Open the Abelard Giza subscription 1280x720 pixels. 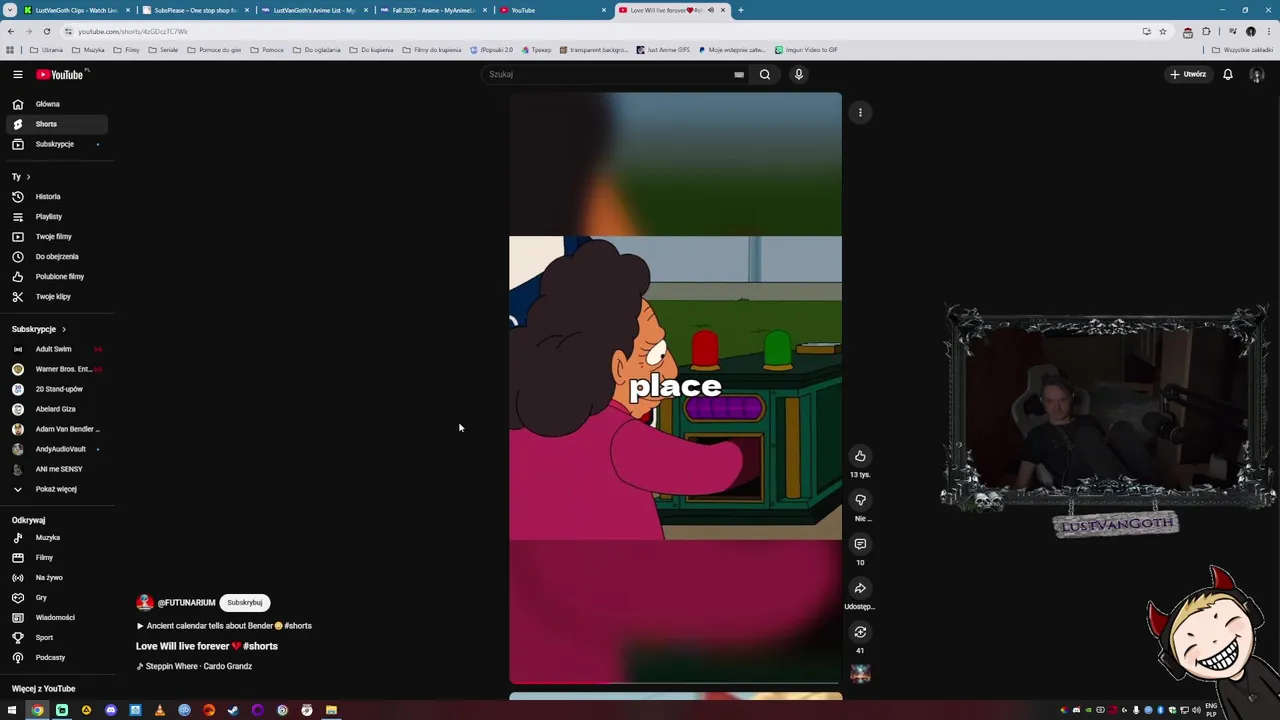coord(56,409)
